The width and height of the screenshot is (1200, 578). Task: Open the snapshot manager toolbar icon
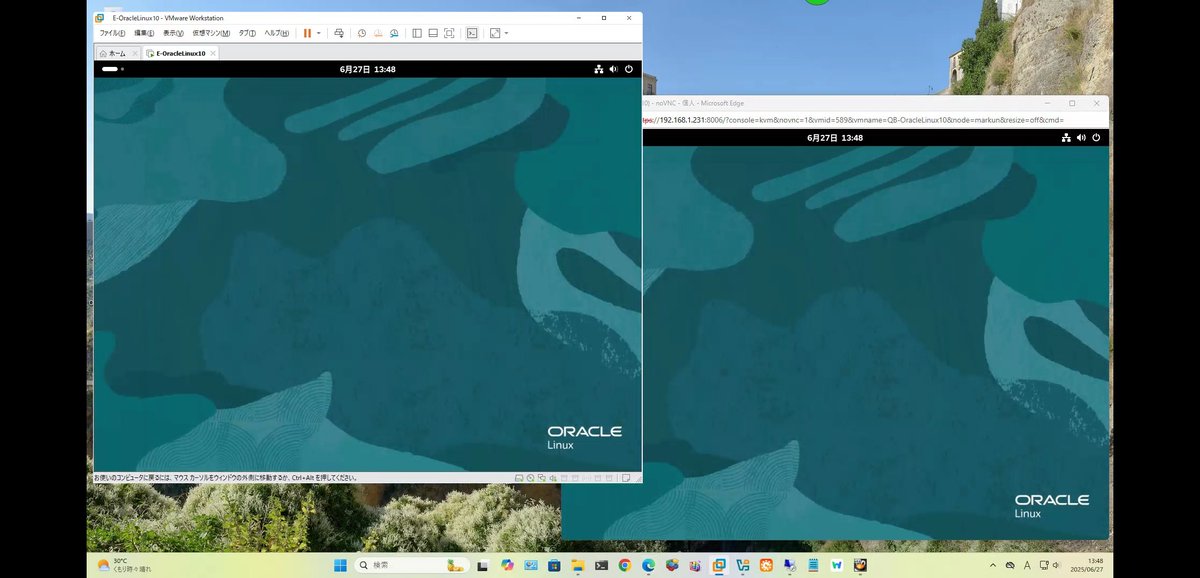tap(394, 33)
